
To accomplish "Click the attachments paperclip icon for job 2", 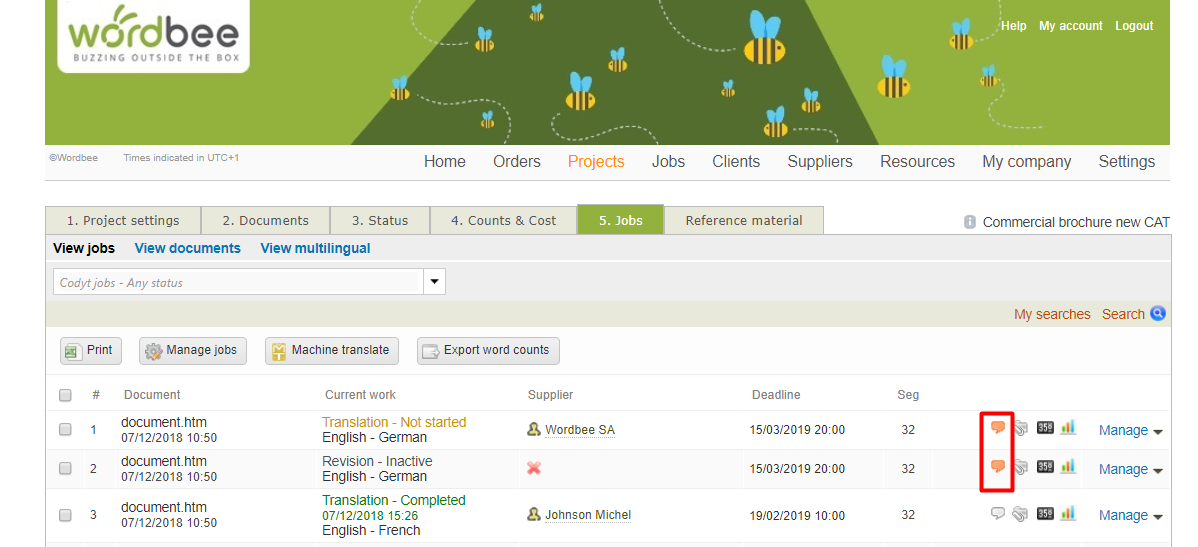I will [x=1021, y=467].
